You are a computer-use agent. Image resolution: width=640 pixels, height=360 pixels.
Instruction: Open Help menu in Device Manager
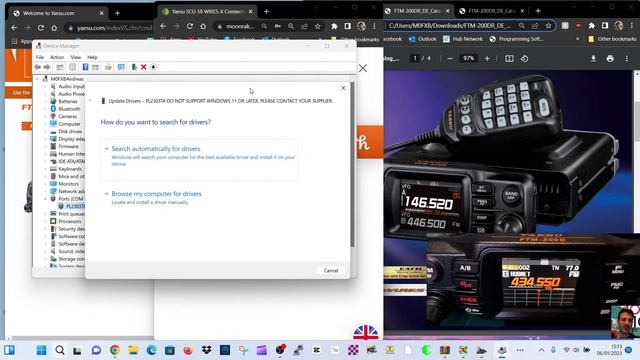point(92,57)
